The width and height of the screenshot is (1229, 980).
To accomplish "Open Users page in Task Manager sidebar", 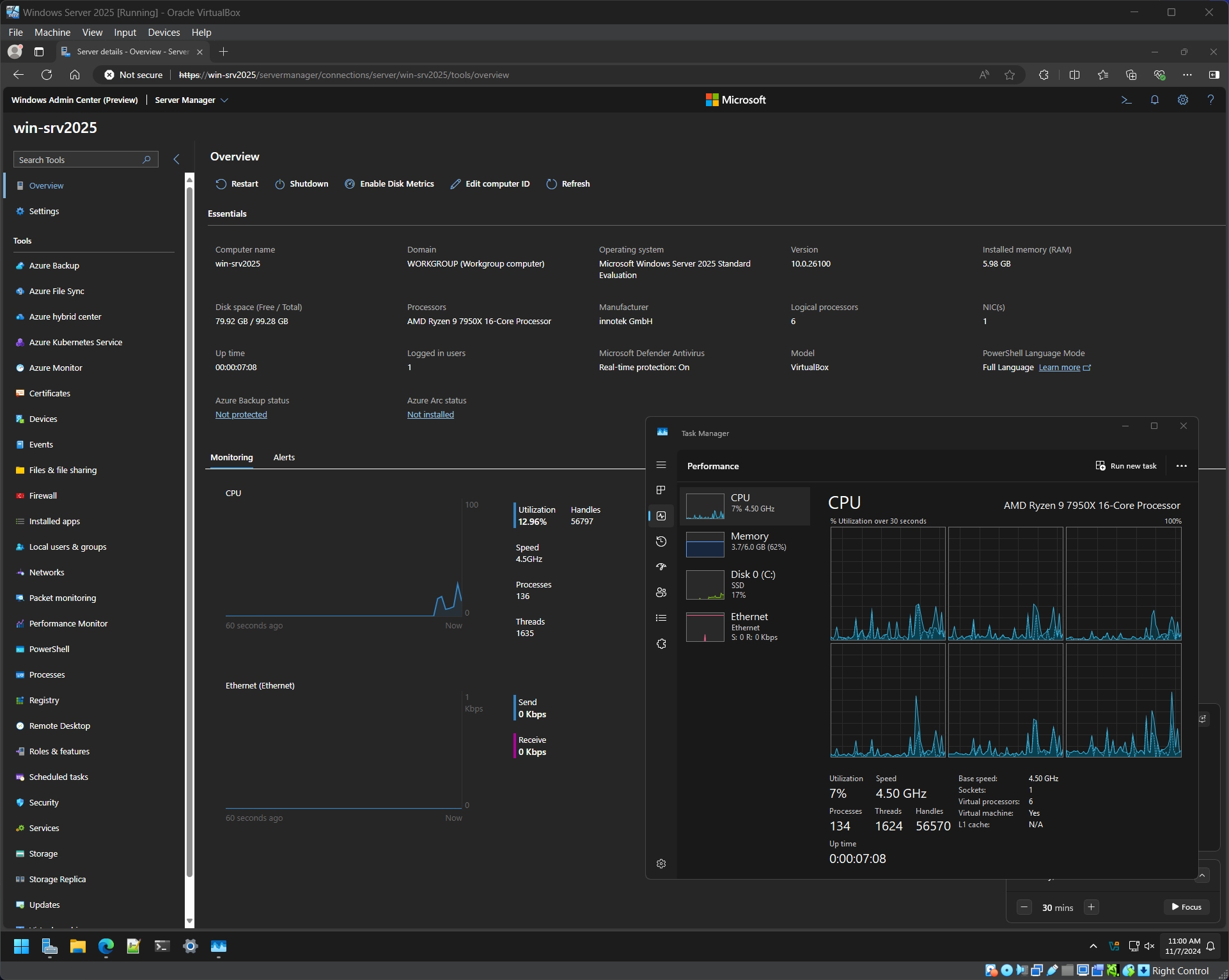I will pos(661,593).
